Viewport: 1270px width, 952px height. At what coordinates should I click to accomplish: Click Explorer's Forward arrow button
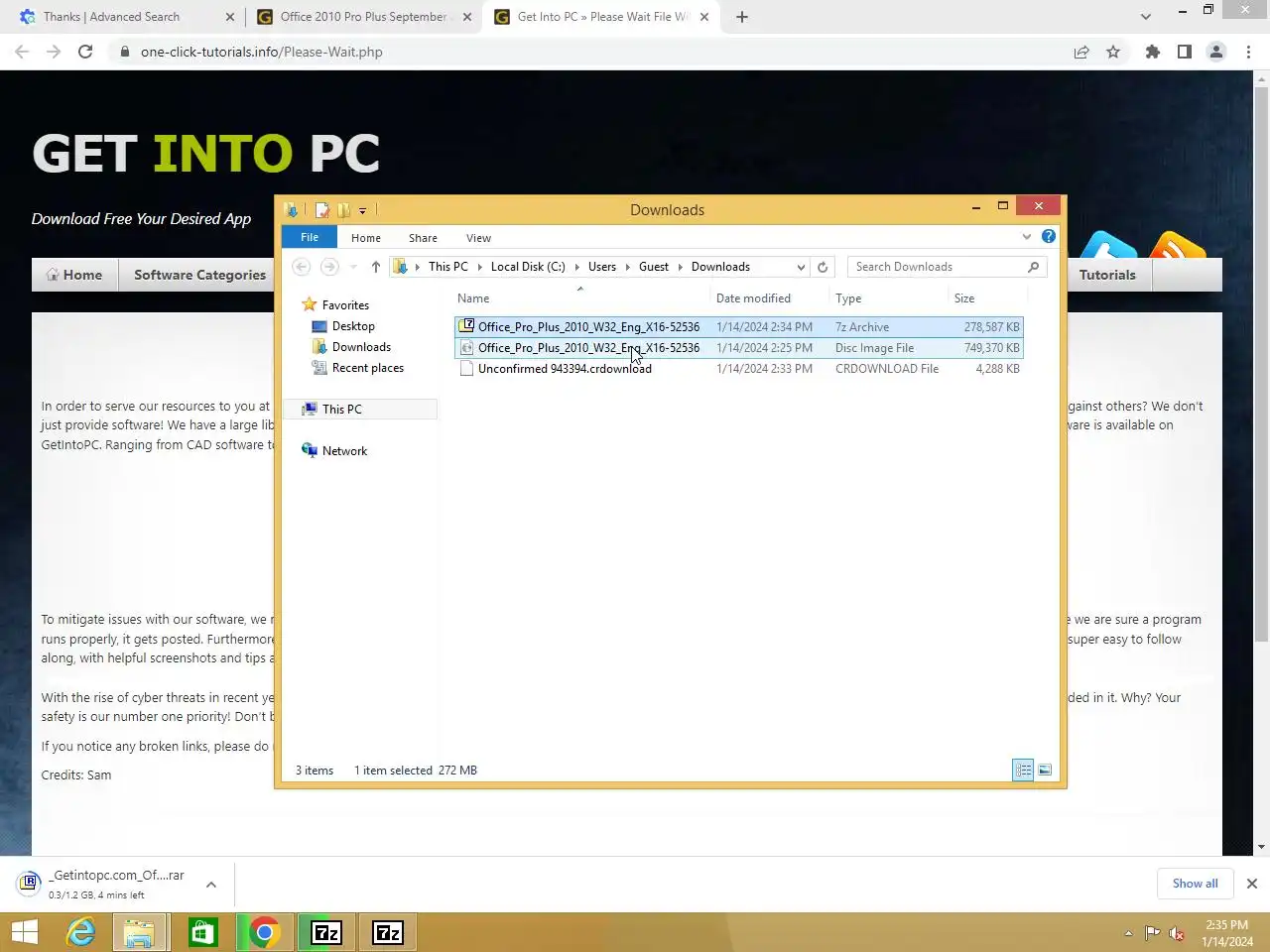pos(329,267)
